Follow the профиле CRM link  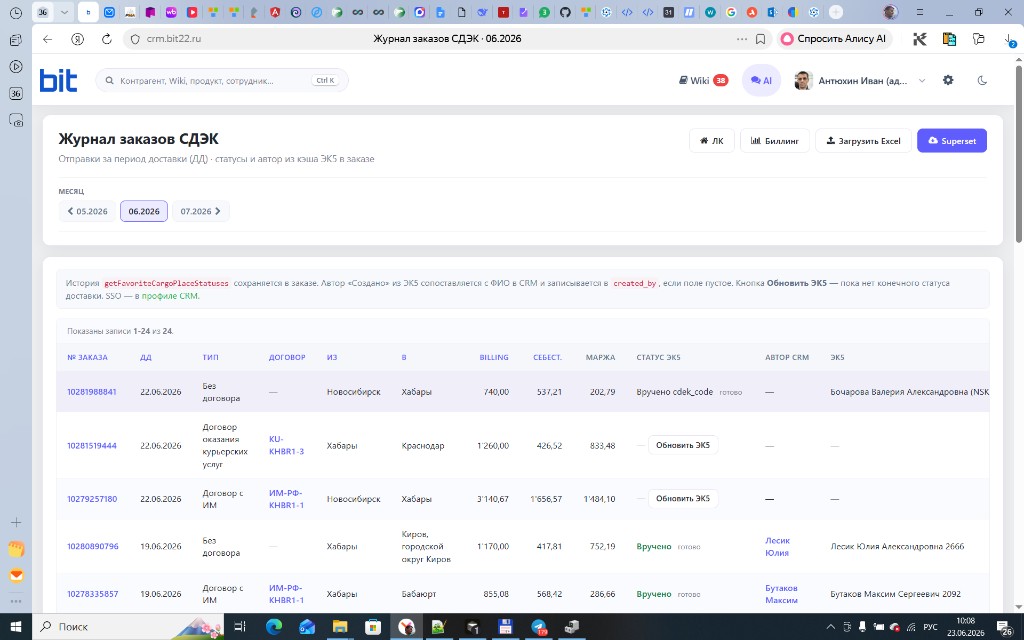click(170, 296)
